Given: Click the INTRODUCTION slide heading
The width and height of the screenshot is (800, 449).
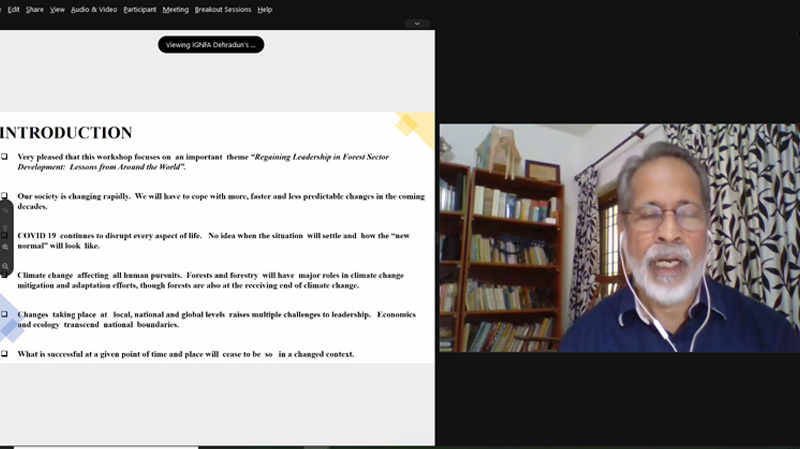Looking at the screenshot, I should 66,132.
